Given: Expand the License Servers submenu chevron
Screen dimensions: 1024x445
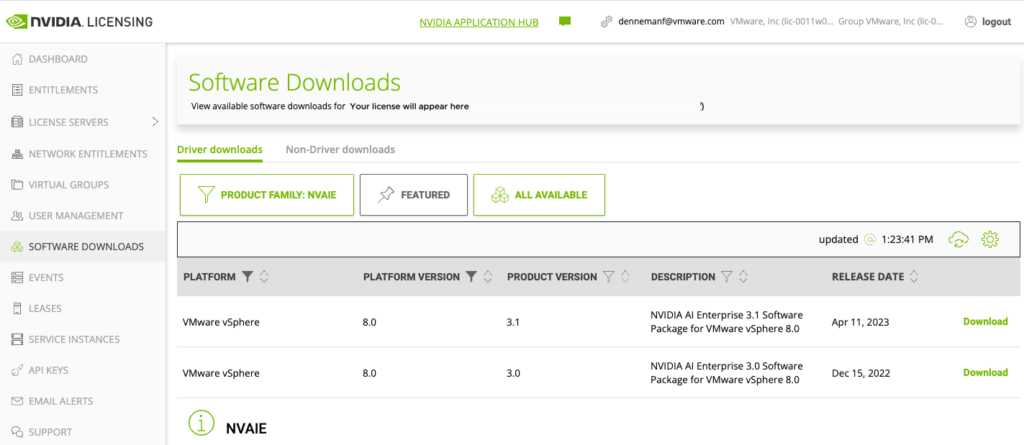Looking at the screenshot, I should coord(154,122).
